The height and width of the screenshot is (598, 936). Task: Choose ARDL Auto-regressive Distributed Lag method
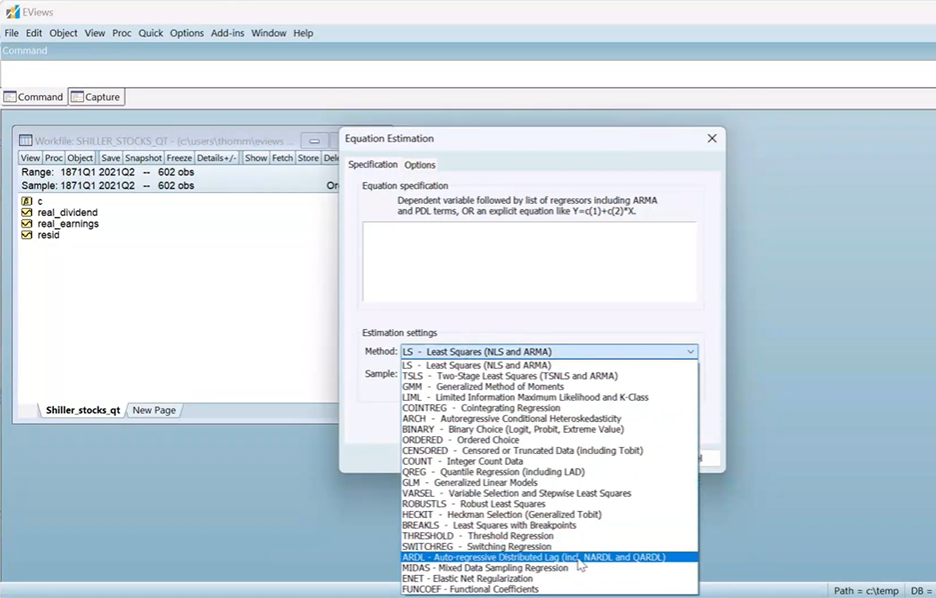pyautogui.click(x=532, y=557)
